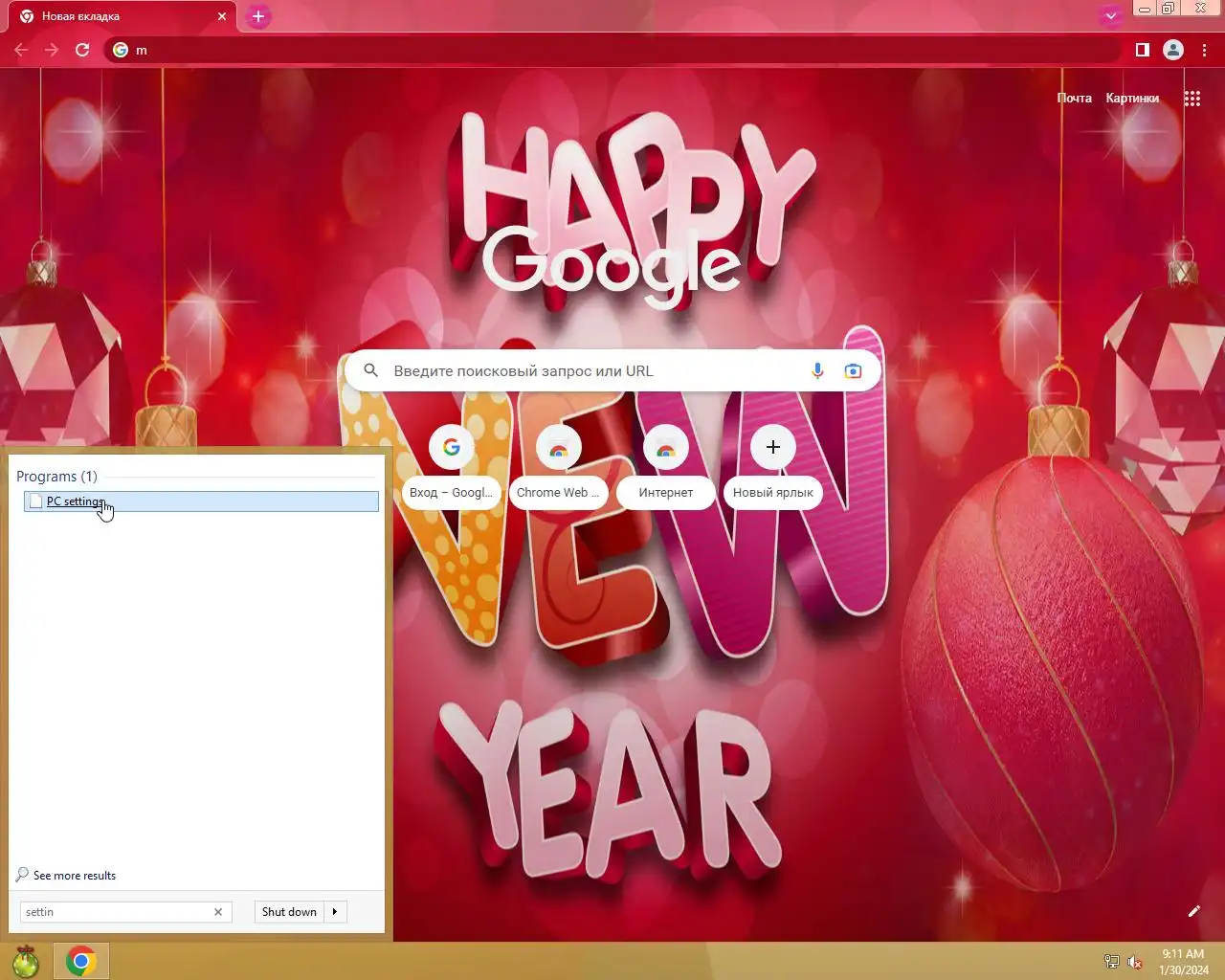The image size is (1225, 980).
Task: Close the Новая вкладка tab
Action: 221,16
